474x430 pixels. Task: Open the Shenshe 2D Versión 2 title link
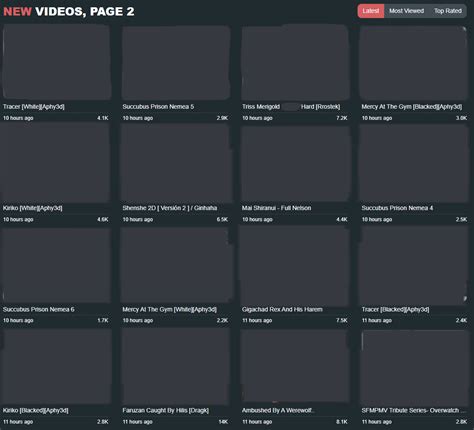[170, 208]
